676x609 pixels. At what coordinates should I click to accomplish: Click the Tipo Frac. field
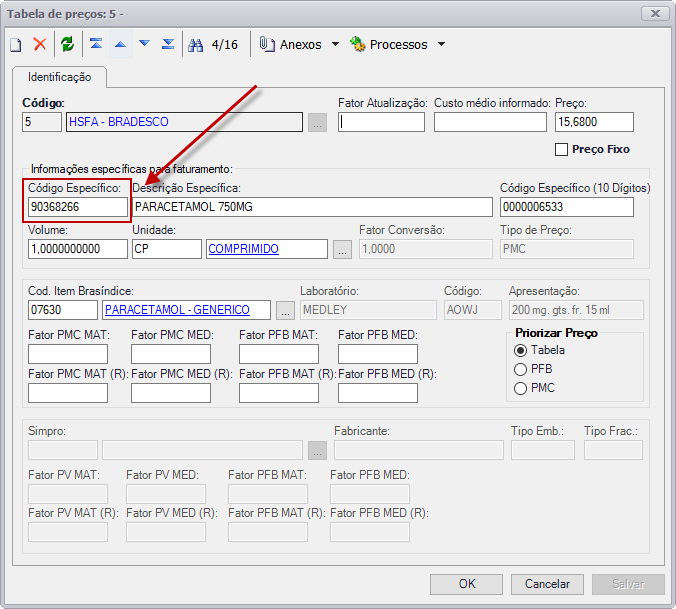coord(613,450)
